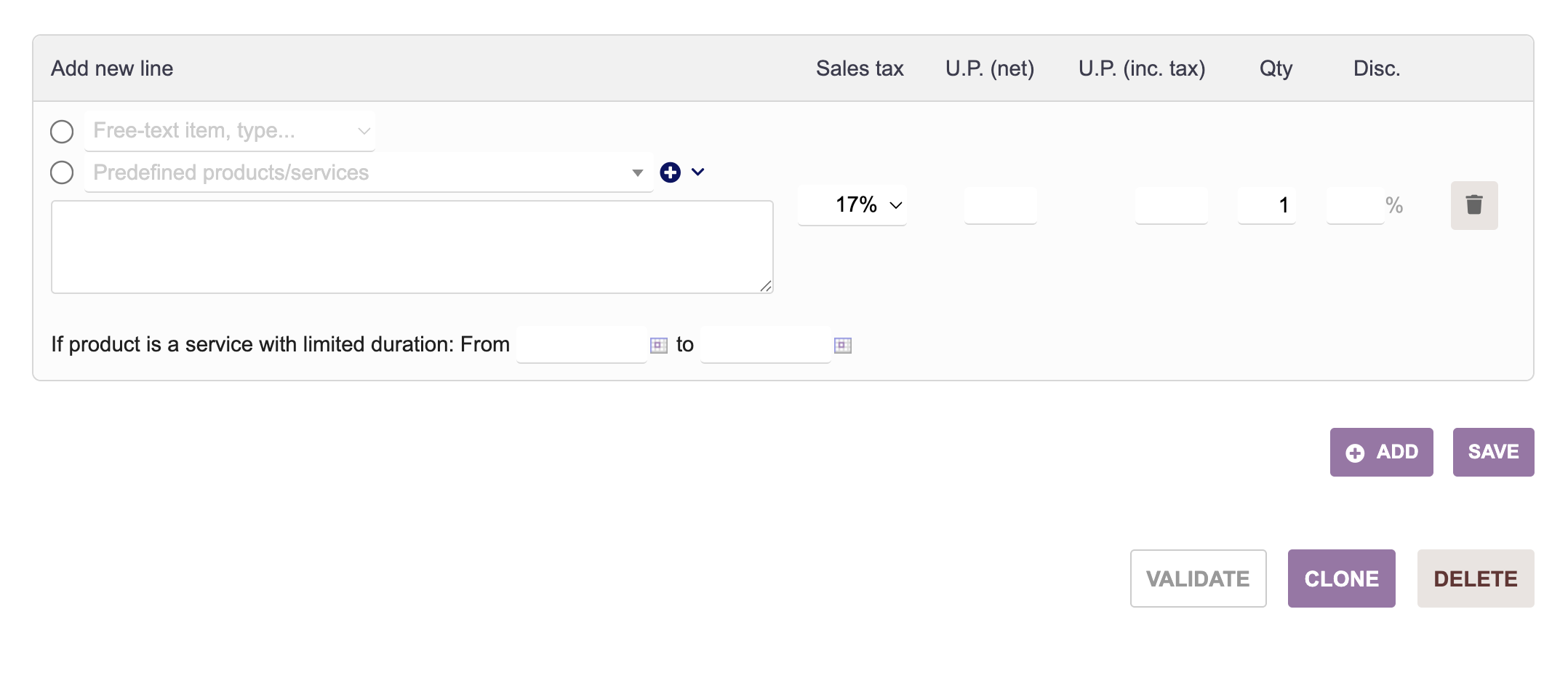Open the start date calendar picker
1568x684 pixels.
659,345
